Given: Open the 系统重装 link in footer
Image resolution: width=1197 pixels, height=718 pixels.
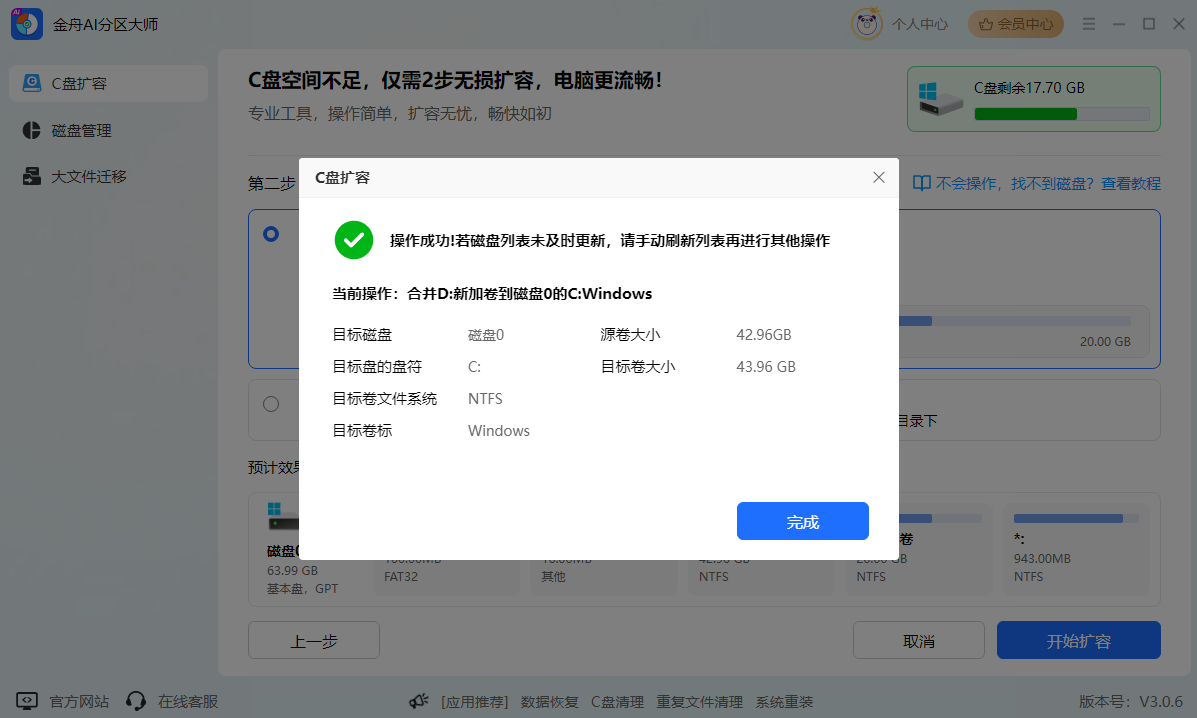Looking at the screenshot, I should tap(784, 702).
